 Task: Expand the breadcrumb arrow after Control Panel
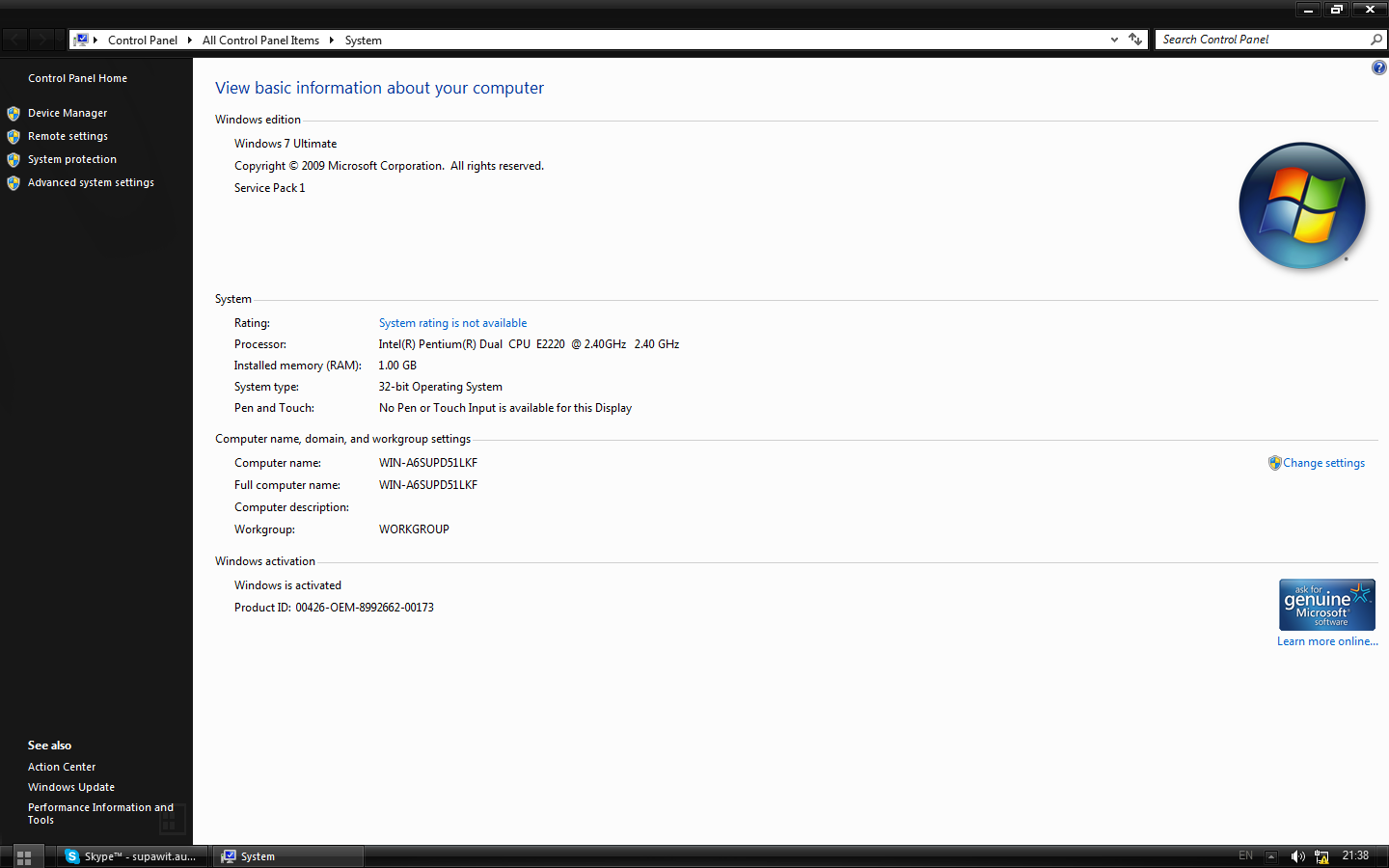tap(190, 41)
